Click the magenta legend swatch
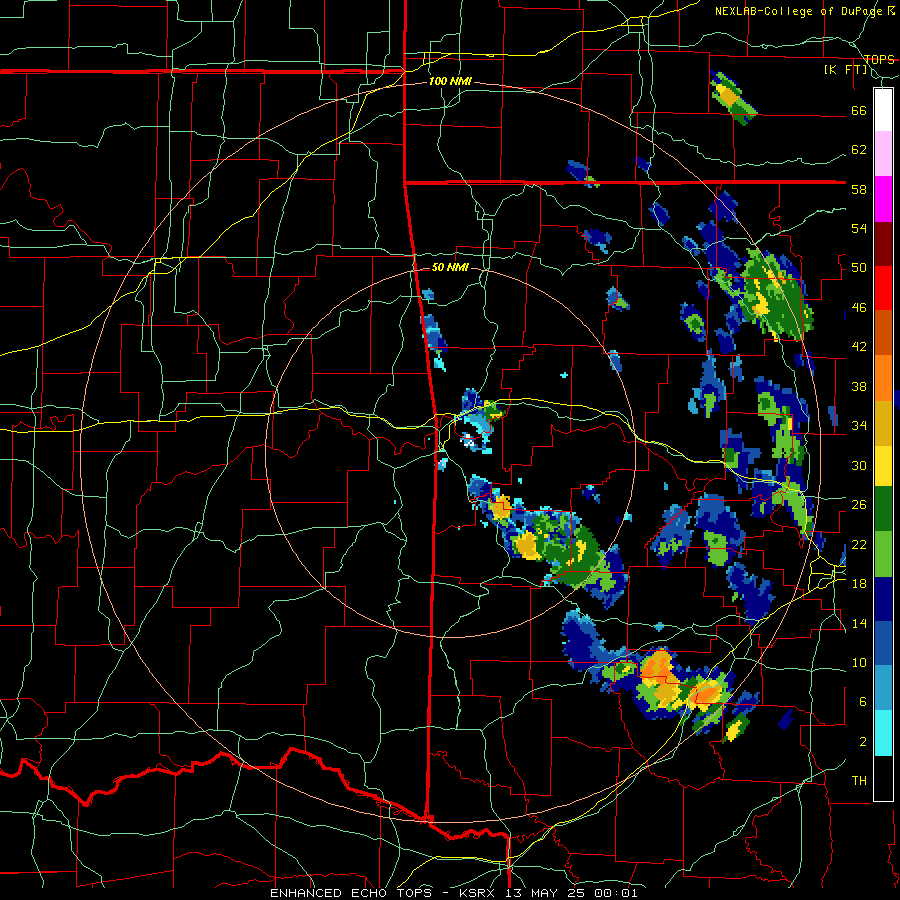 coord(883,199)
